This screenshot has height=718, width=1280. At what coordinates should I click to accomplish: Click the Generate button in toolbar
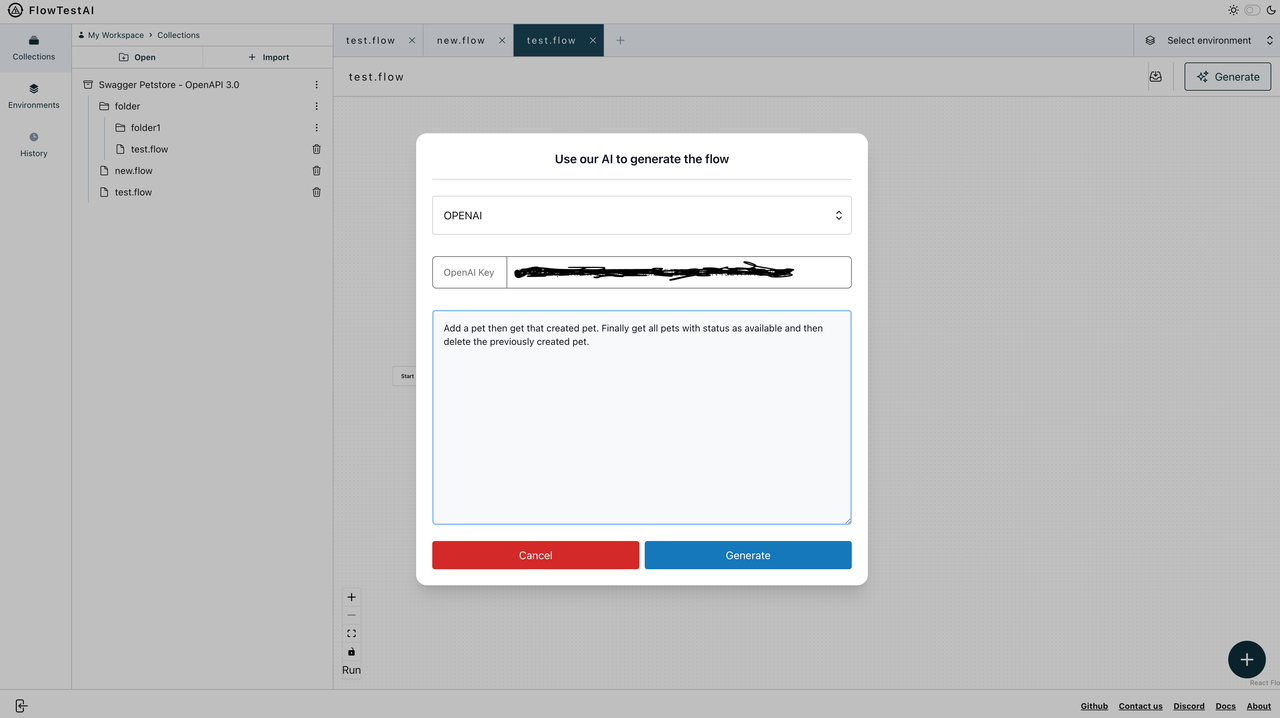(x=1228, y=77)
